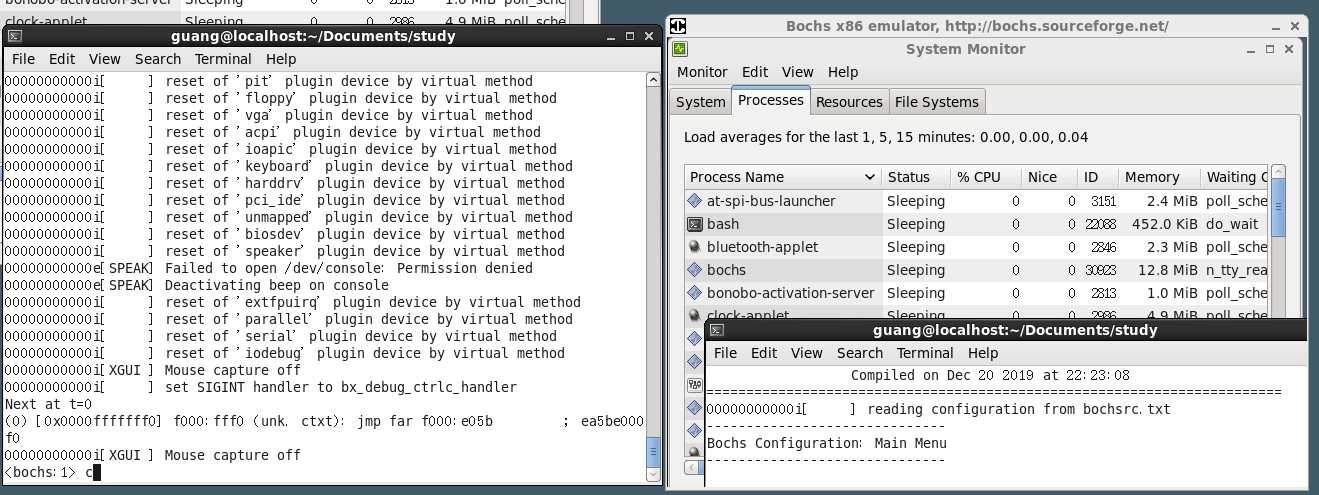Select the bluetooth-applet process icon

tap(695, 247)
